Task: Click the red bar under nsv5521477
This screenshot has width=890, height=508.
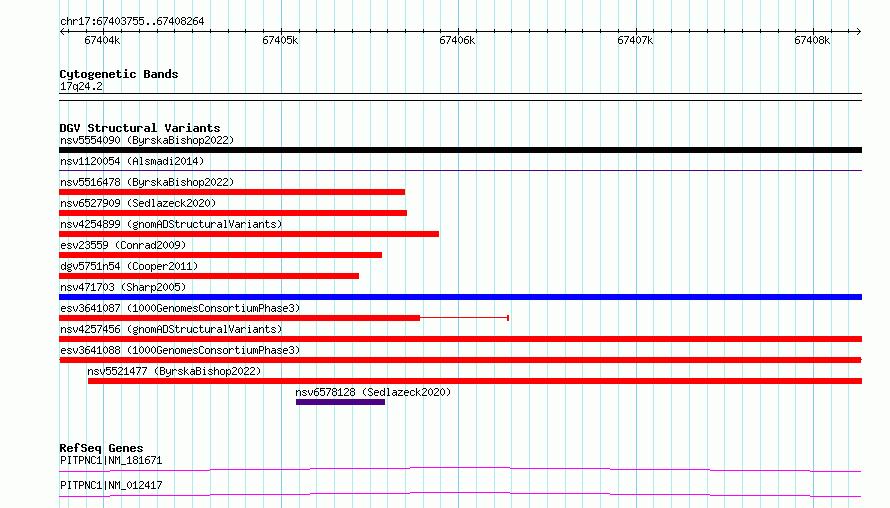Action: pos(475,381)
